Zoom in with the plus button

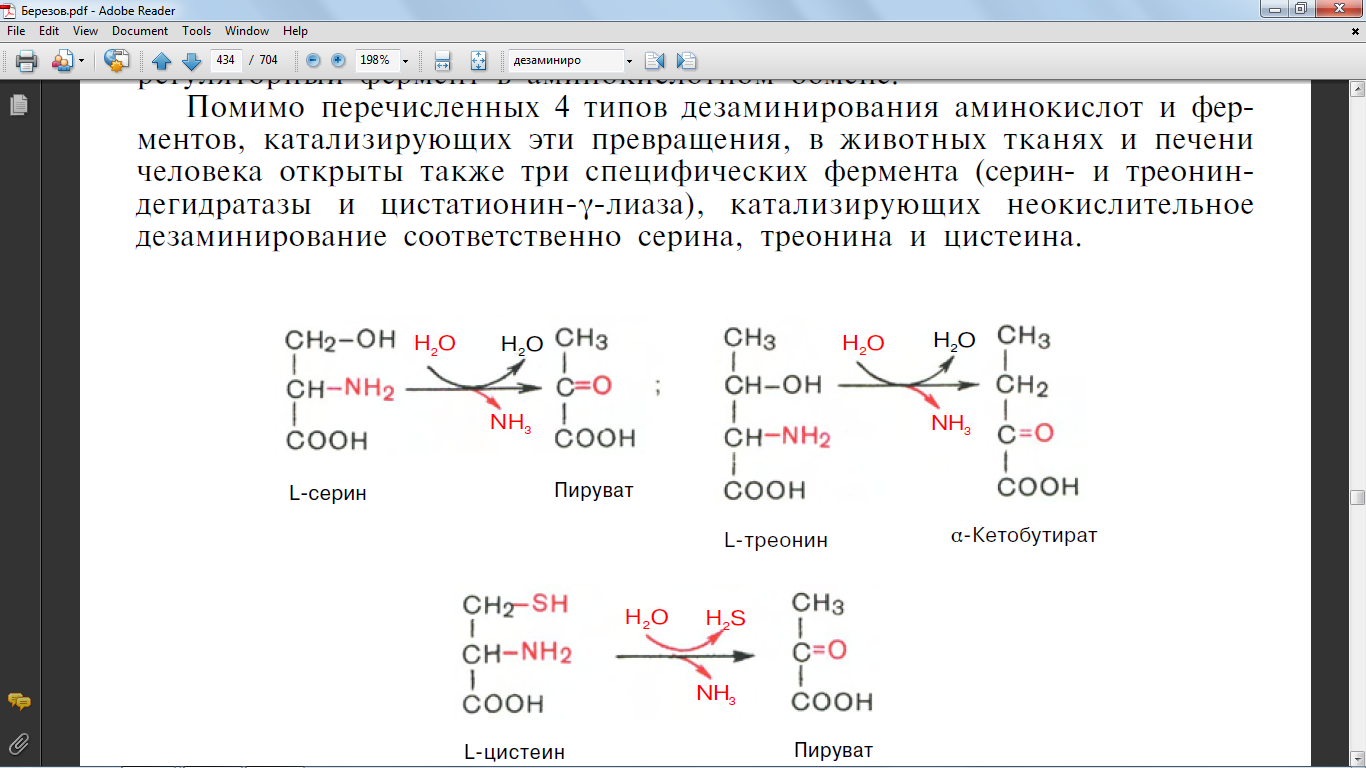[x=338, y=60]
